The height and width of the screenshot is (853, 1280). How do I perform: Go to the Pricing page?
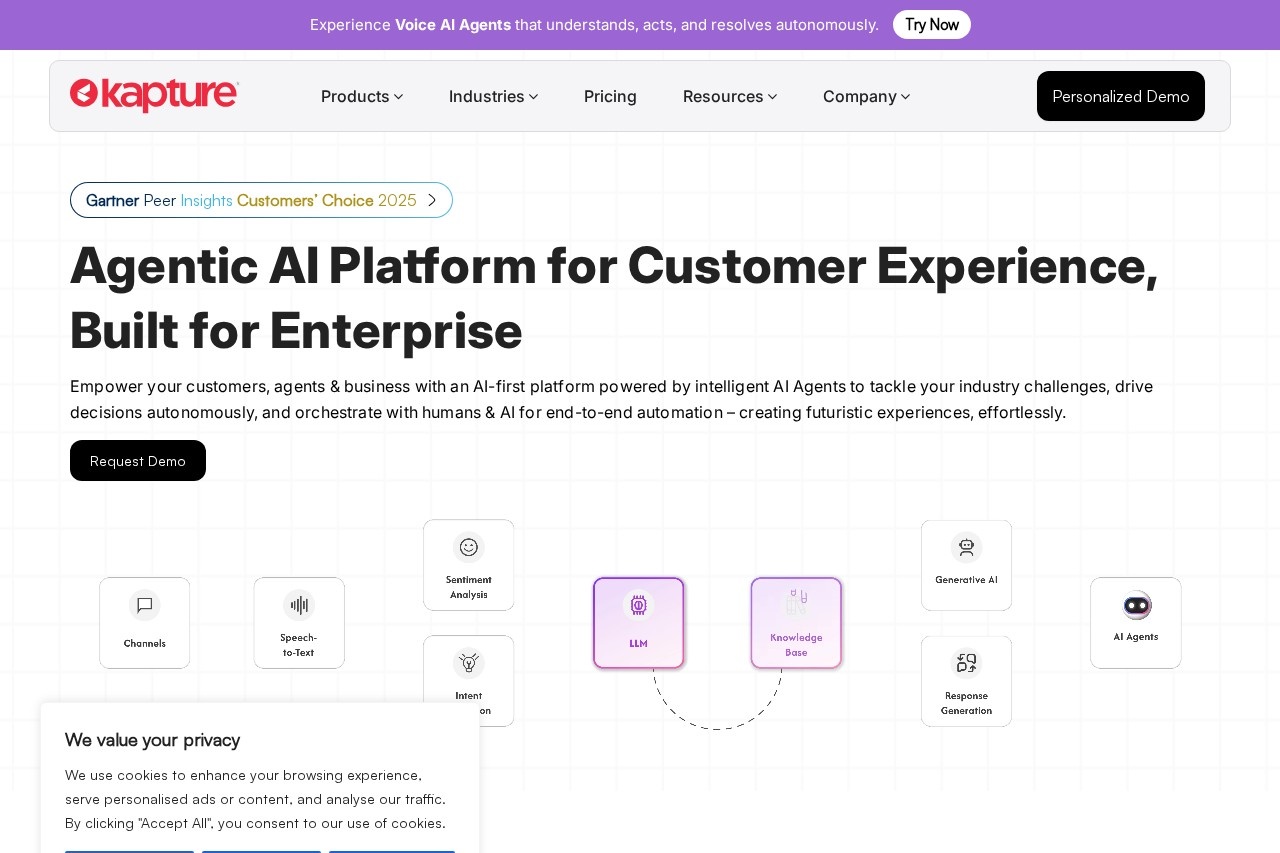coord(610,96)
